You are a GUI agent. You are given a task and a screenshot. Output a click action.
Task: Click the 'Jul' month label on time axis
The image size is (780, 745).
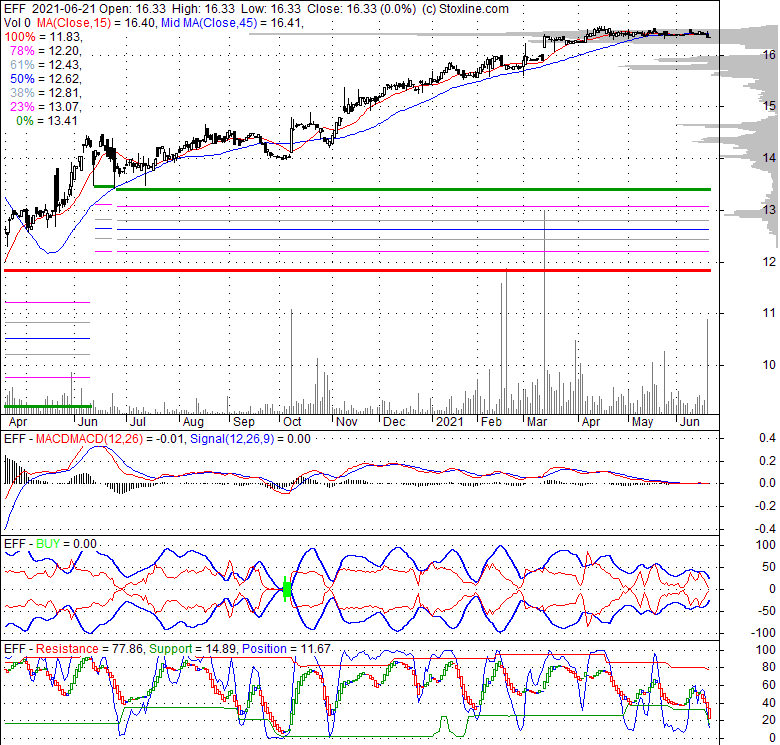point(137,422)
